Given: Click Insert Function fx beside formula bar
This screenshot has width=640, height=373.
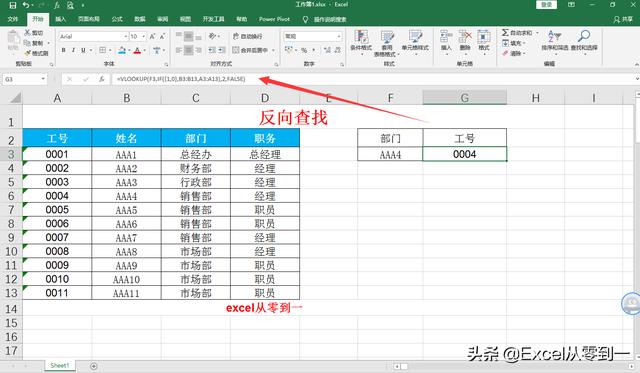Looking at the screenshot, I should point(102,79).
